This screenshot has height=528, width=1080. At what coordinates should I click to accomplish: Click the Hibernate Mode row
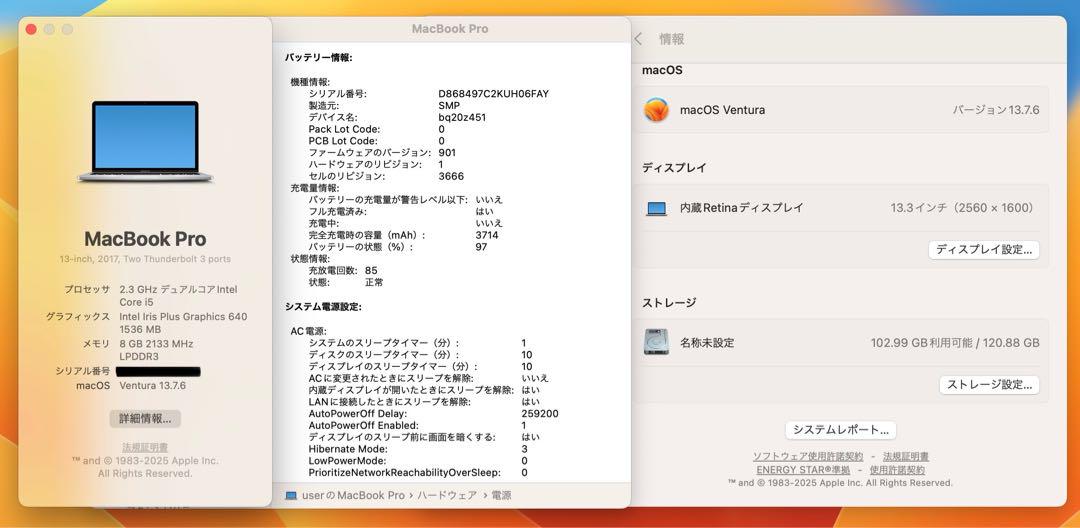[418, 449]
